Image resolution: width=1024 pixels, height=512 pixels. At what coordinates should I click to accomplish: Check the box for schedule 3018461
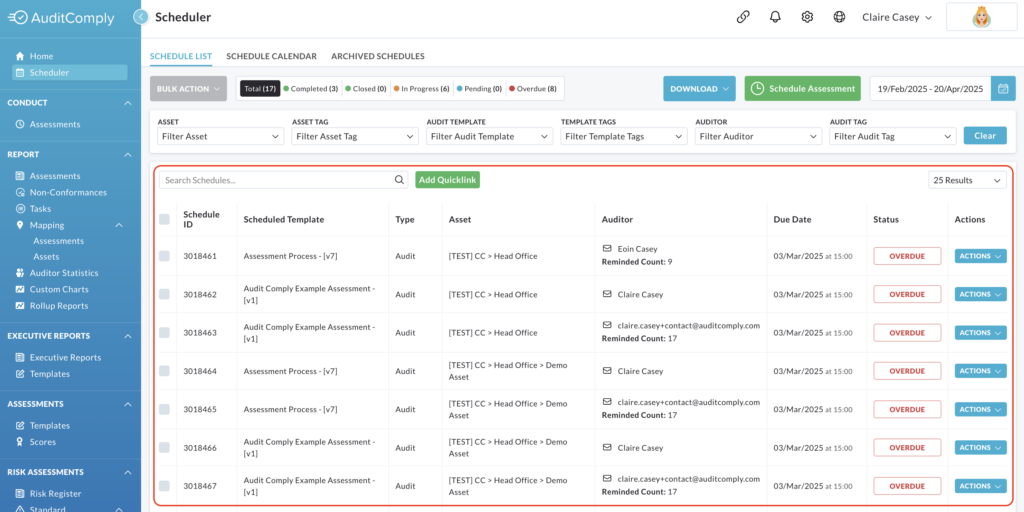[x=164, y=256]
